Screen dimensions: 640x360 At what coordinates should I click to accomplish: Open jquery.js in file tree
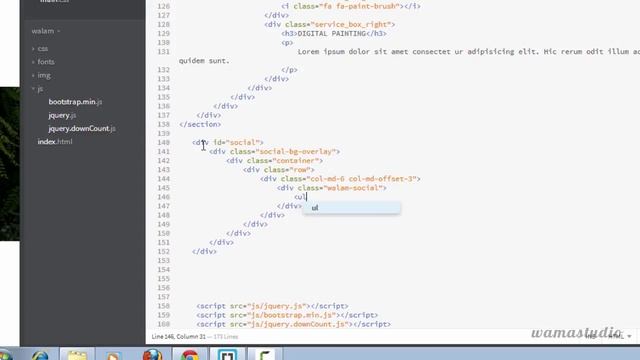[62, 115]
